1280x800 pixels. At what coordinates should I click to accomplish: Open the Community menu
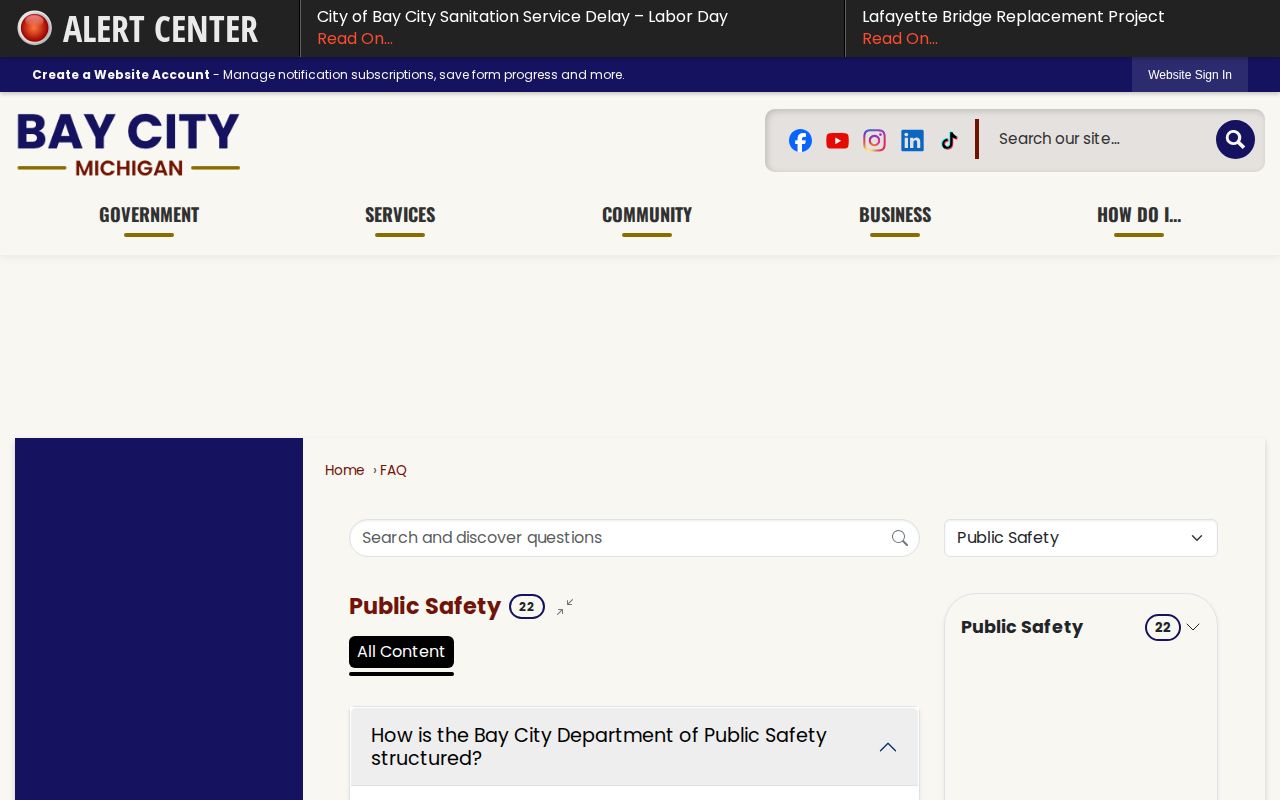[647, 215]
